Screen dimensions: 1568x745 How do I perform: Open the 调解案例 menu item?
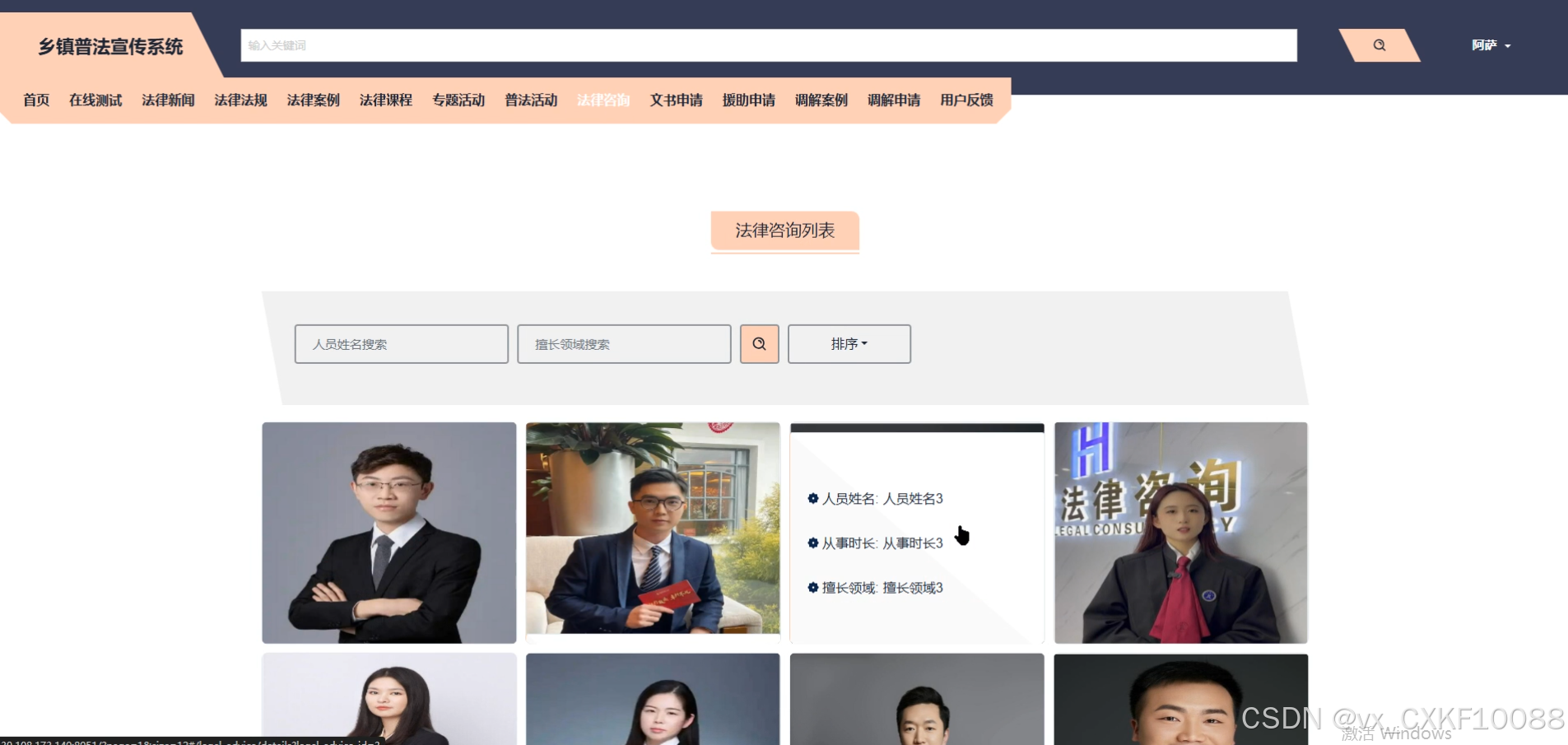click(x=821, y=100)
